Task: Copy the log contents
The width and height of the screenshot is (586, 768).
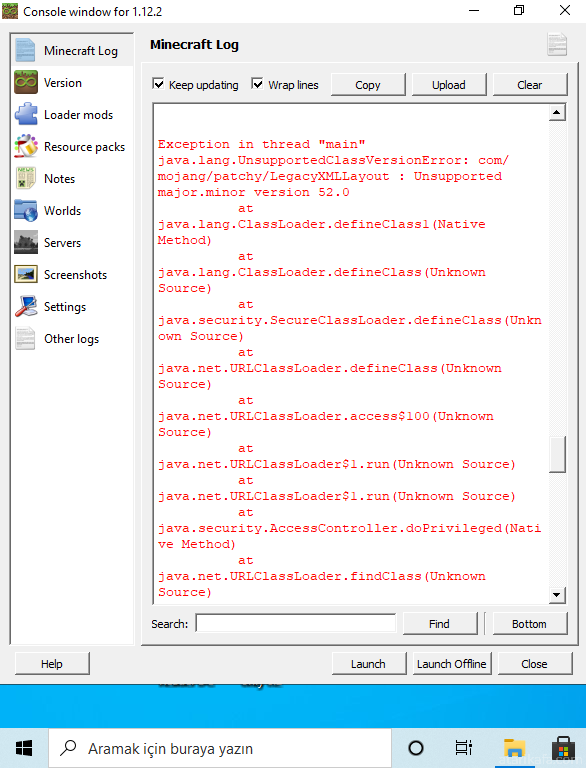Action: tap(368, 85)
